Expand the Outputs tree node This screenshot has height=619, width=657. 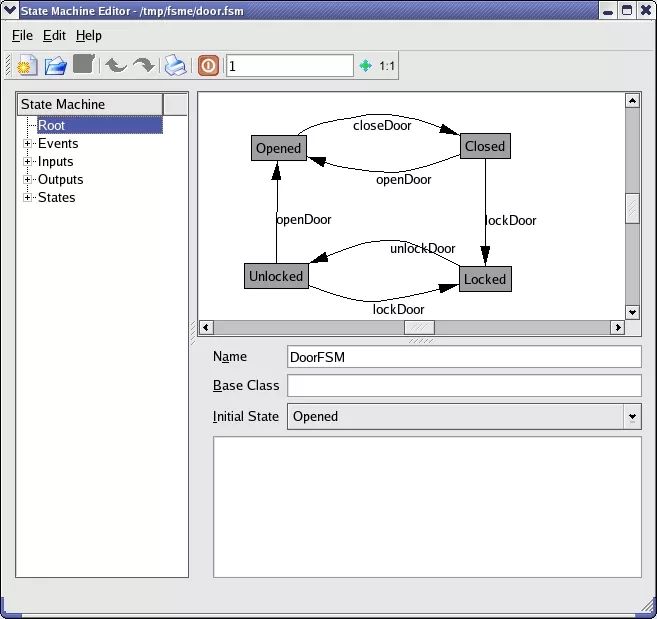28,180
